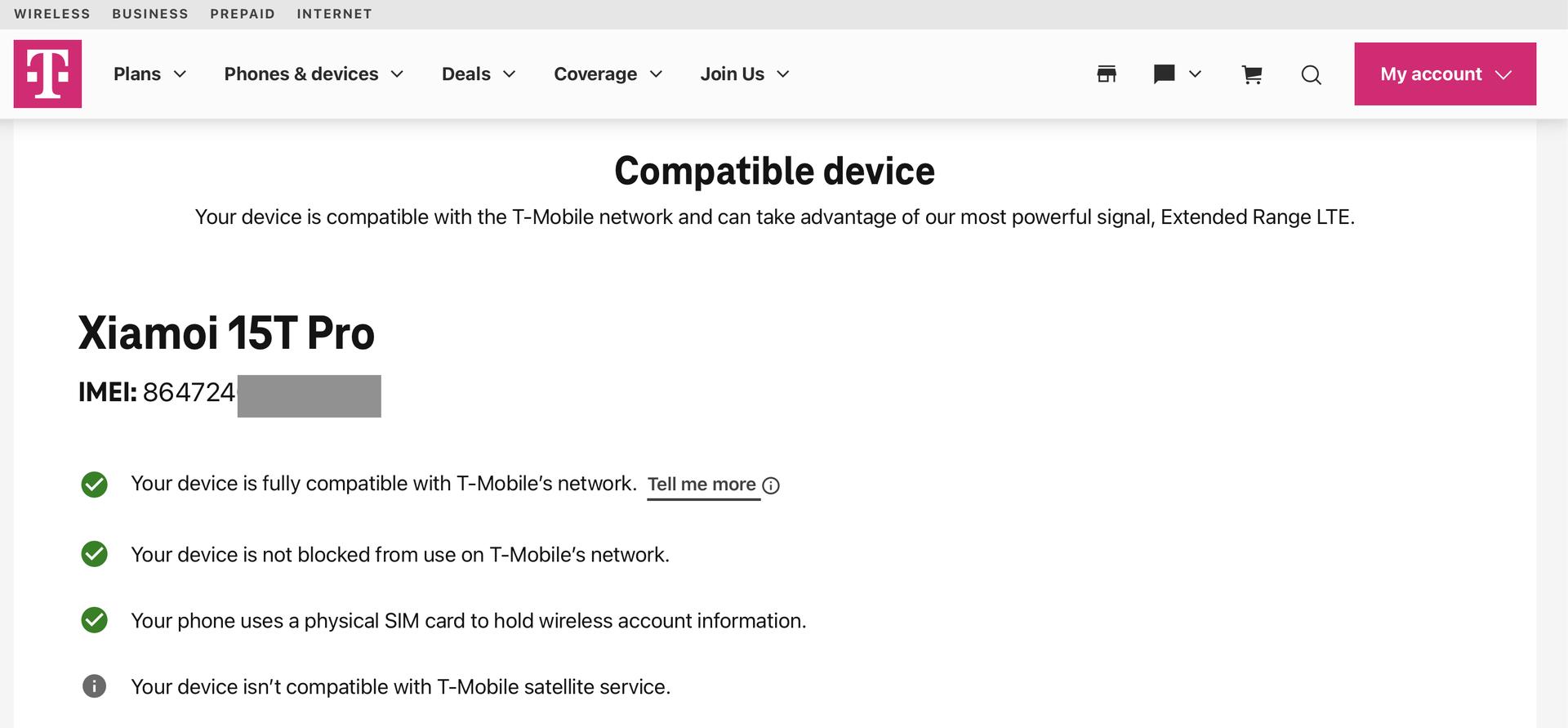This screenshot has height=728, width=1568.
Task: Click the chat message icon
Action: coord(1164,74)
